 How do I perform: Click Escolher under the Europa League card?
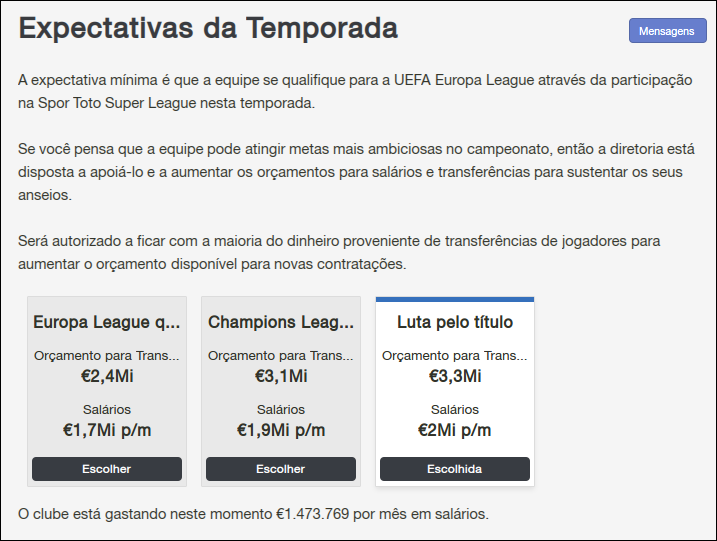tap(107, 469)
